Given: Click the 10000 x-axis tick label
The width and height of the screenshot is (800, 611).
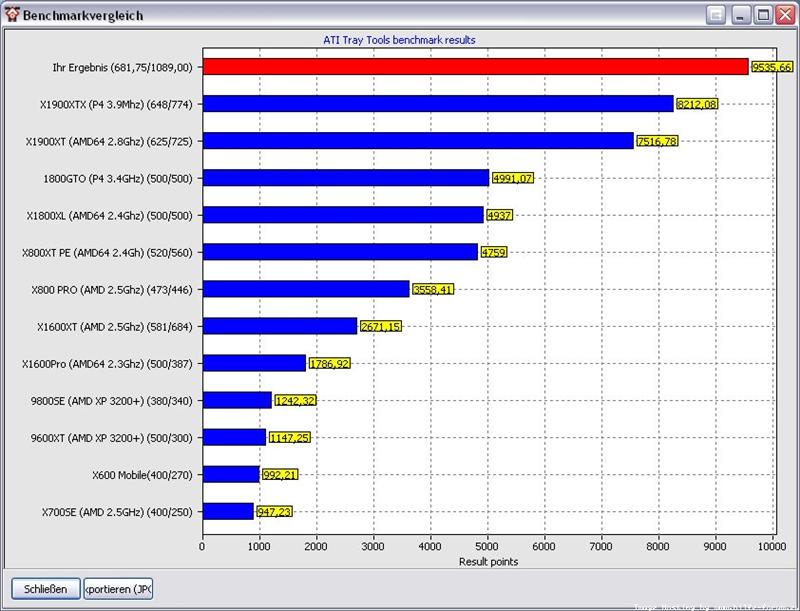Looking at the screenshot, I should coord(772,547).
